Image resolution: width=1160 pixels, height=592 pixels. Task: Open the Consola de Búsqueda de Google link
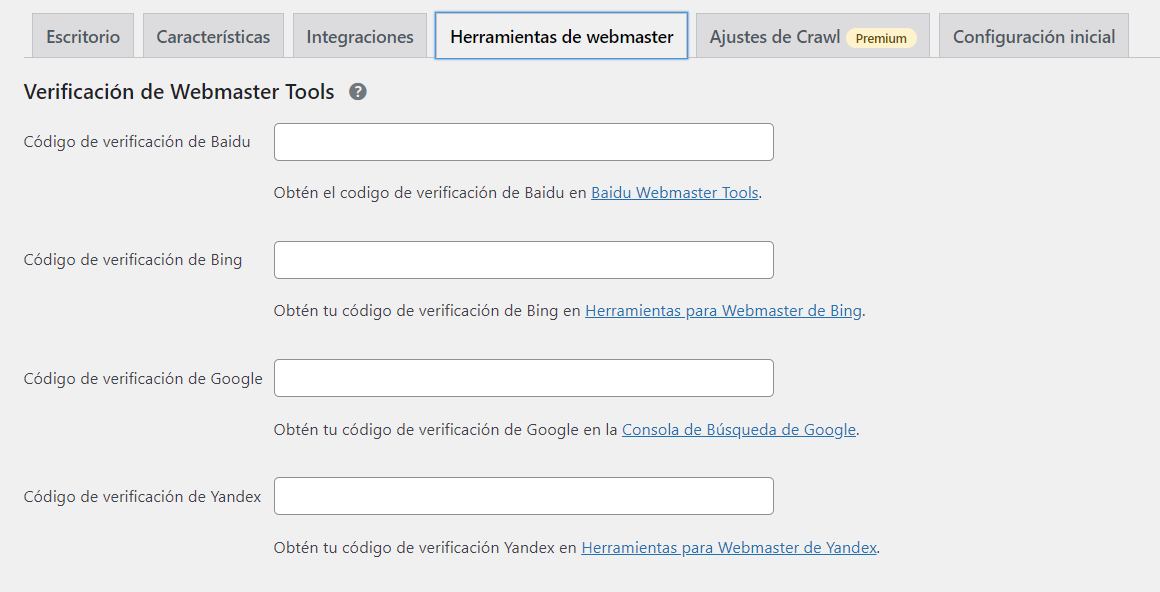click(738, 429)
